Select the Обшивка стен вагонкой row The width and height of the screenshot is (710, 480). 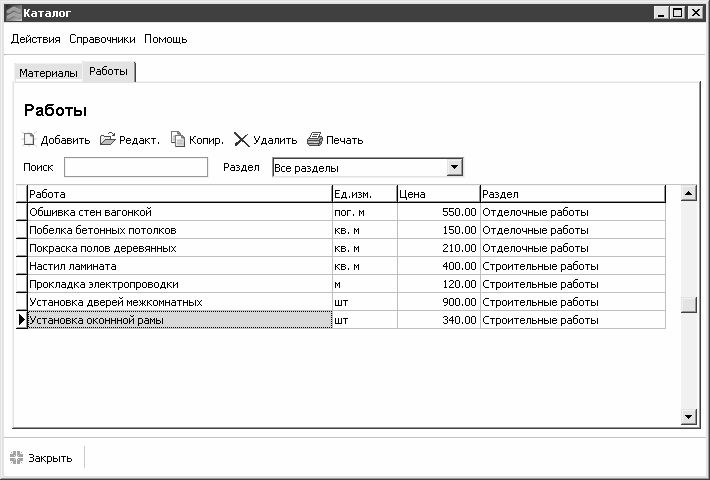[x=179, y=212]
